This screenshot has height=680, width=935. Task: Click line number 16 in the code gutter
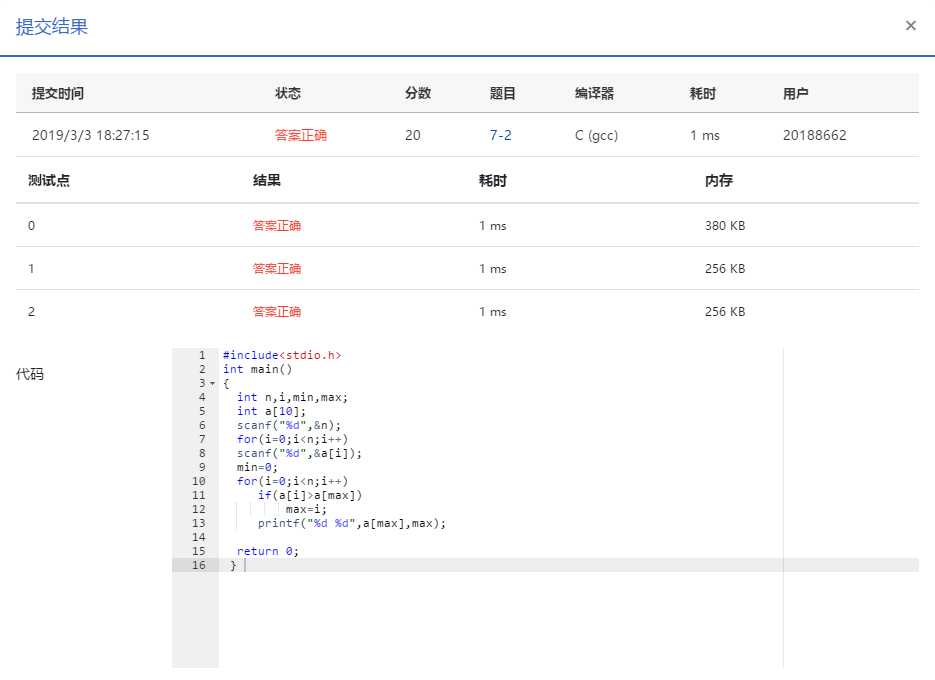[199, 565]
